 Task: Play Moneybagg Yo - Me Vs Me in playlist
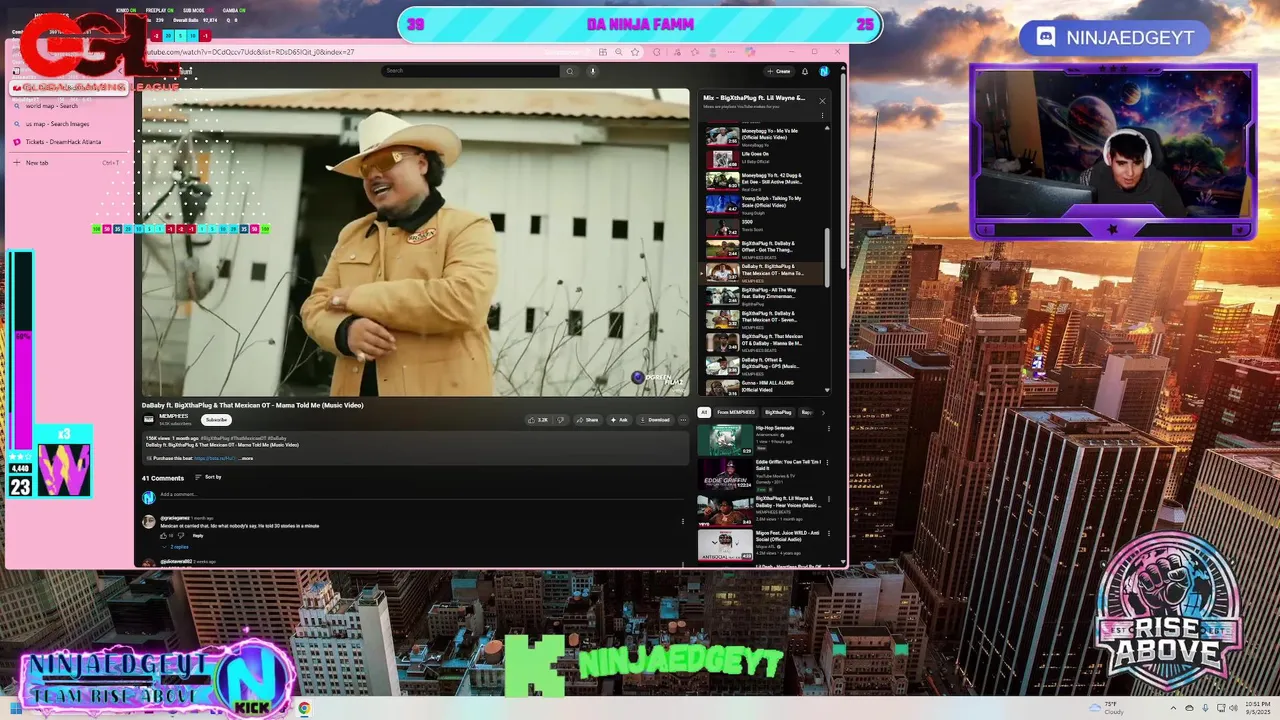click(x=765, y=135)
